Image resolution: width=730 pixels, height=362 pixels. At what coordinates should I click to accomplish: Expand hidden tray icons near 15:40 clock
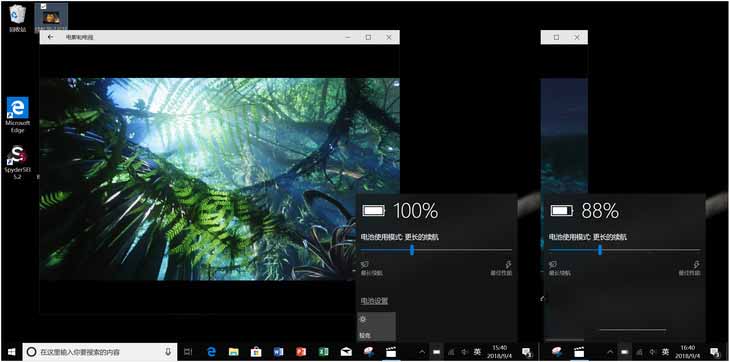[x=422, y=352]
